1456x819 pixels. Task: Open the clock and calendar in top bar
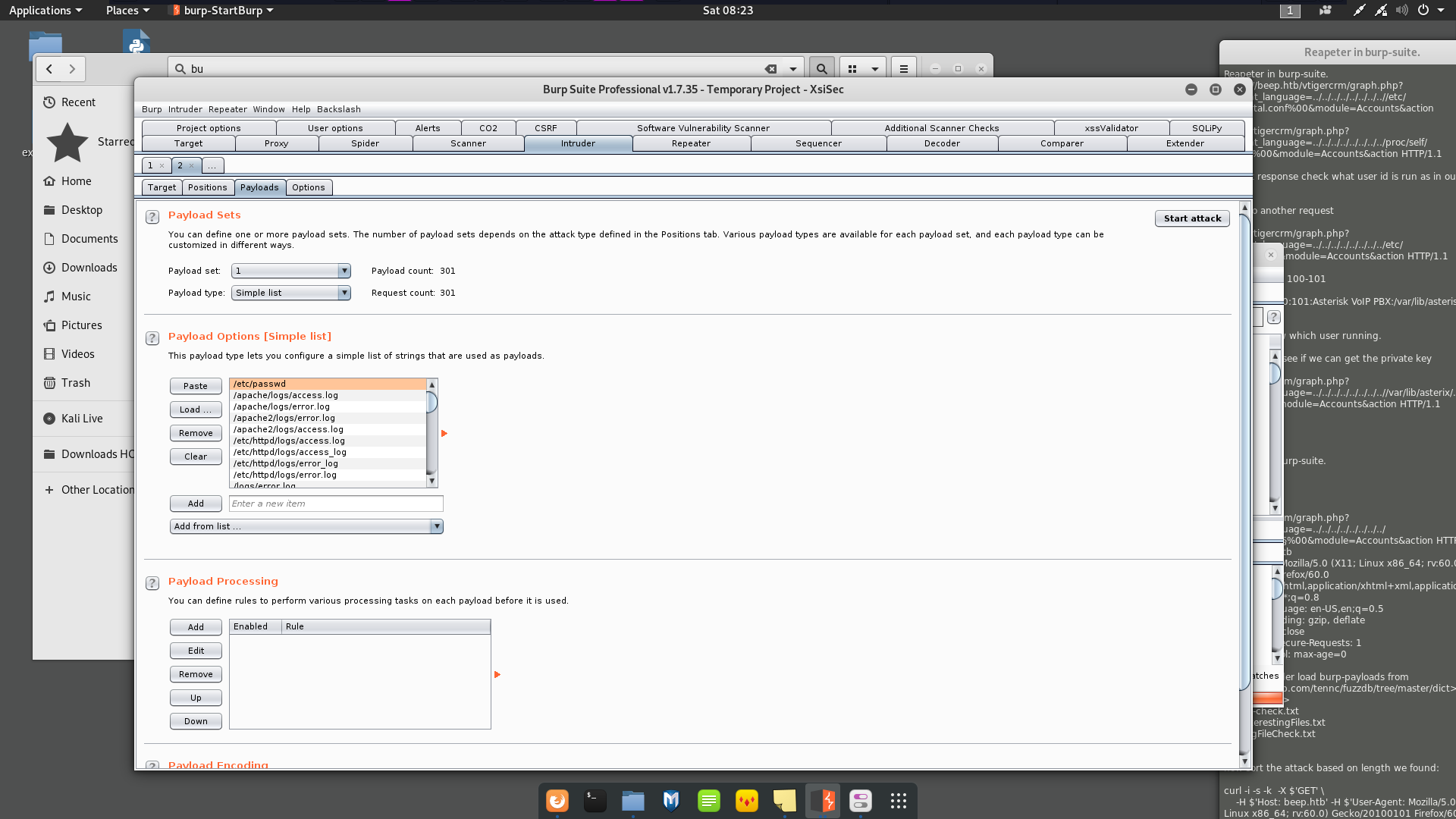728,11
